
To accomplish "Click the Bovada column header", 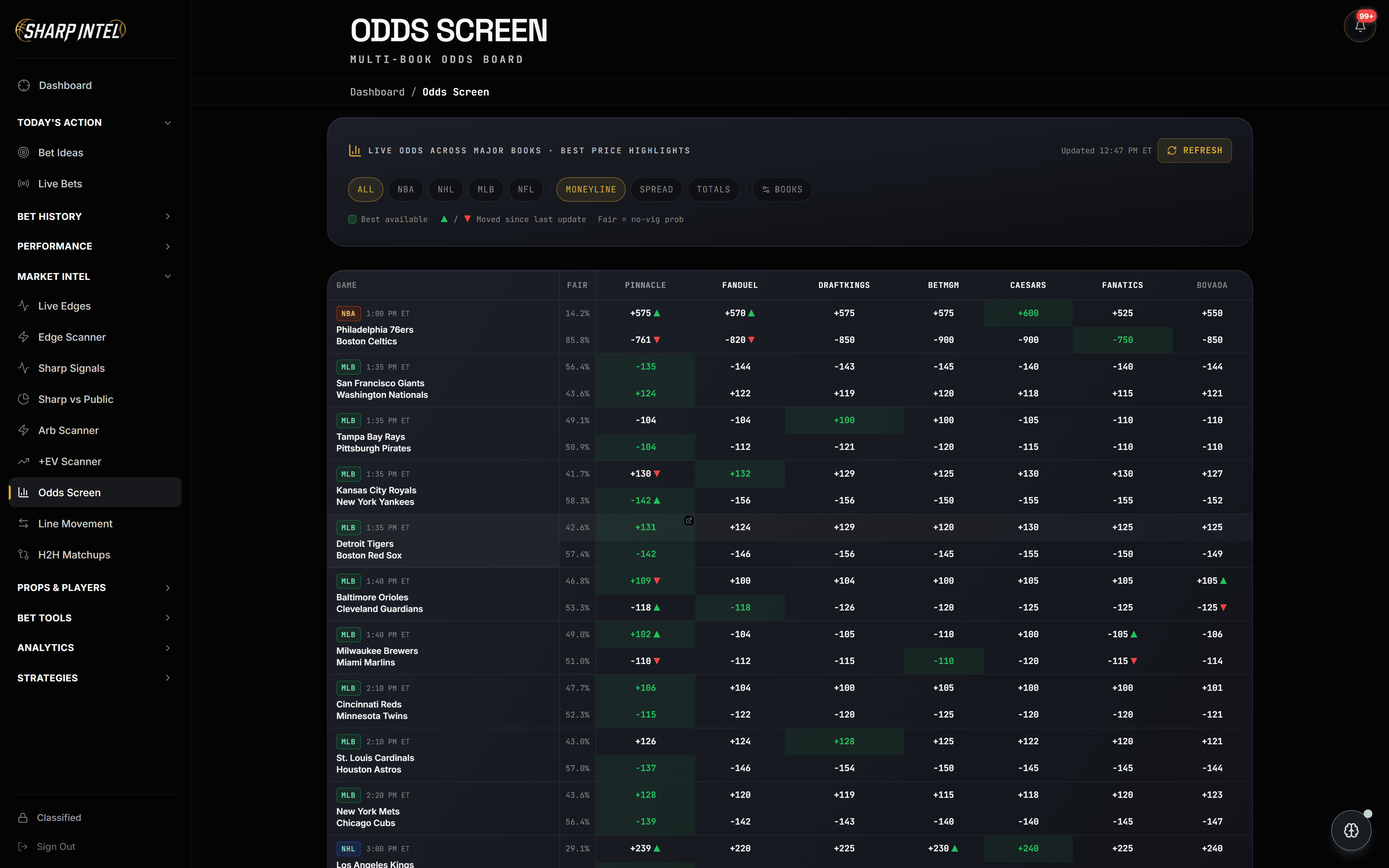I will click(1212, 285).
